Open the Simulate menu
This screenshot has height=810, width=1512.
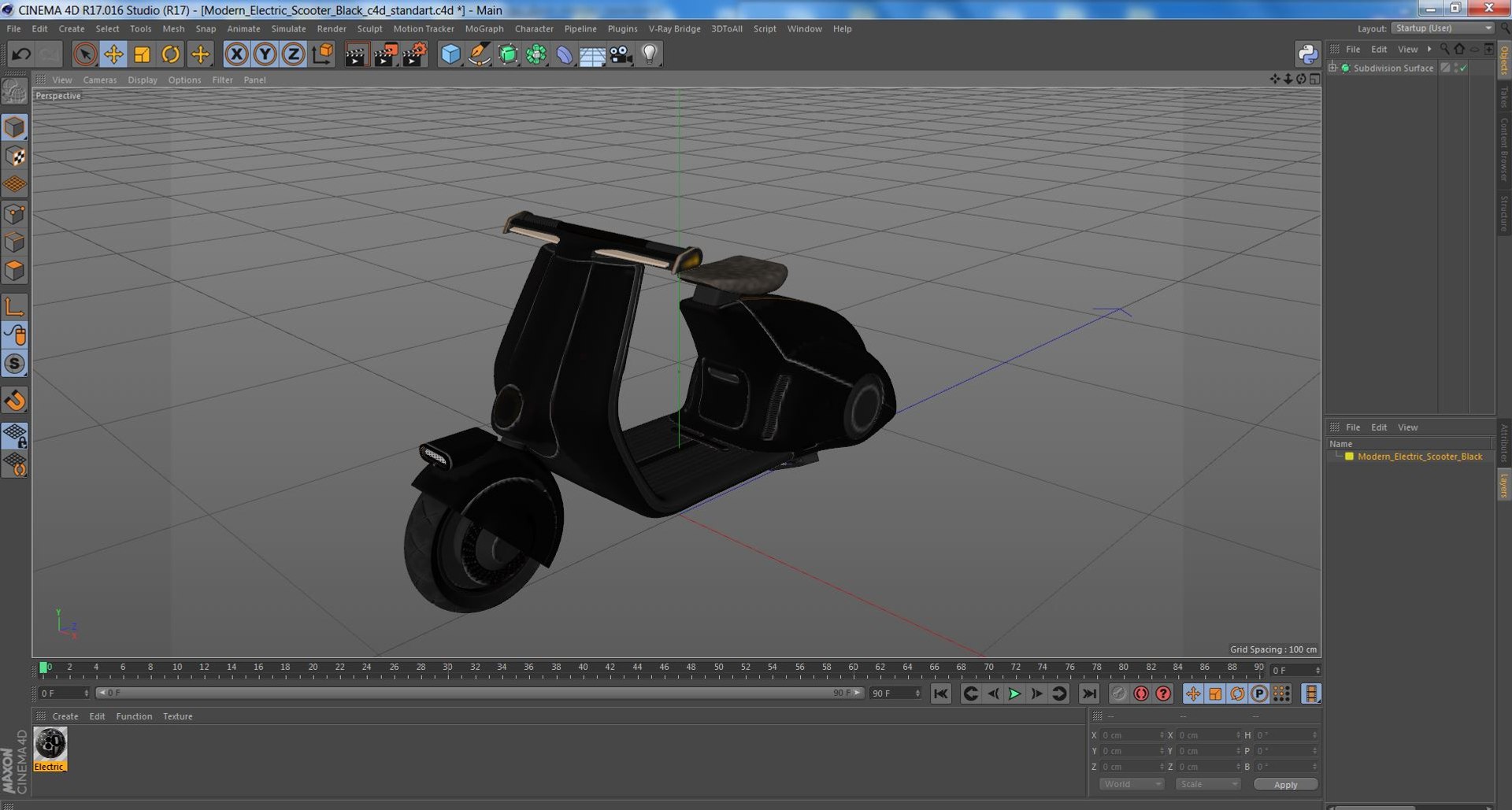[288, 28]
